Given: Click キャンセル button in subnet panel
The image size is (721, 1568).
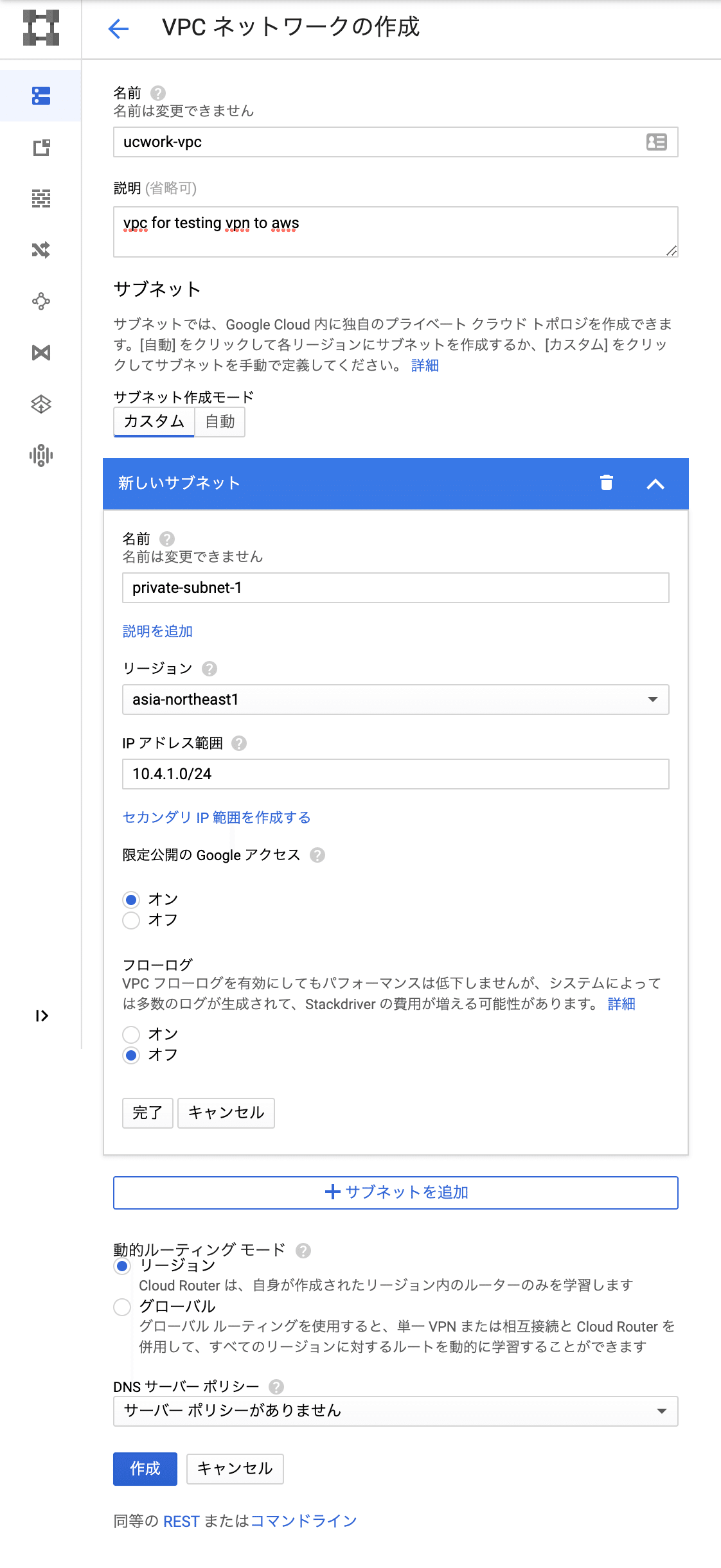Looking at the screenshot, I should [226, 1113].
